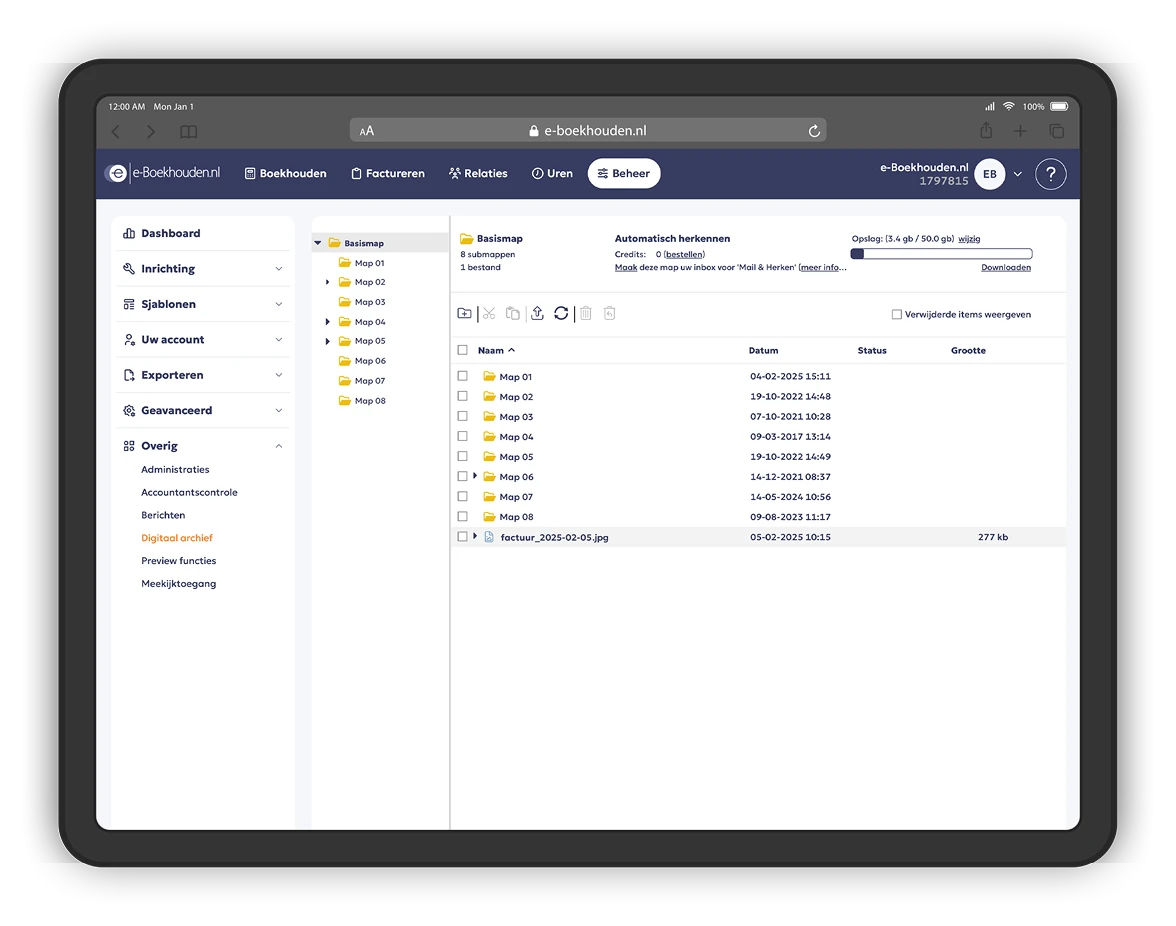Open the Beheer menu
This screenshot has width=1176, height=926.
624,173
